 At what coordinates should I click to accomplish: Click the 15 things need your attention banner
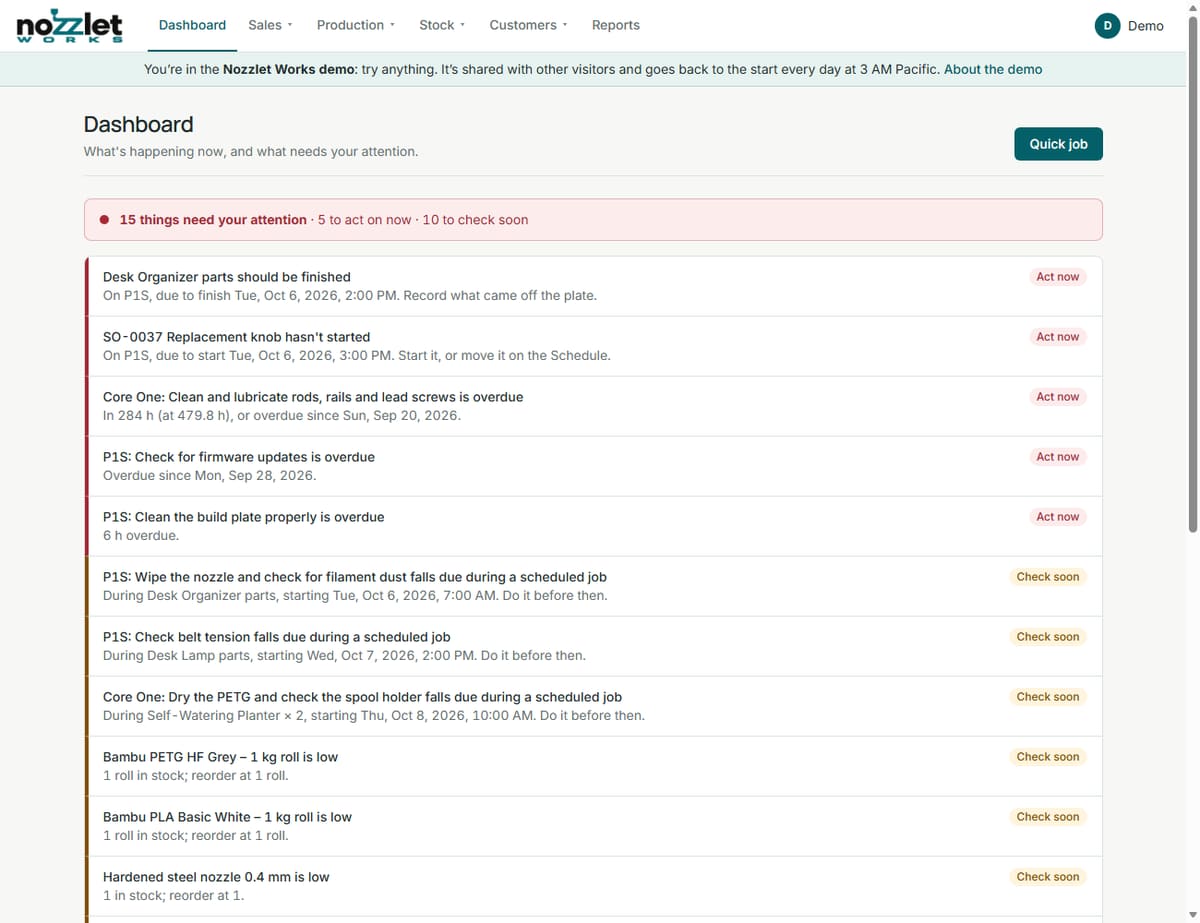(x=593, y=220)
